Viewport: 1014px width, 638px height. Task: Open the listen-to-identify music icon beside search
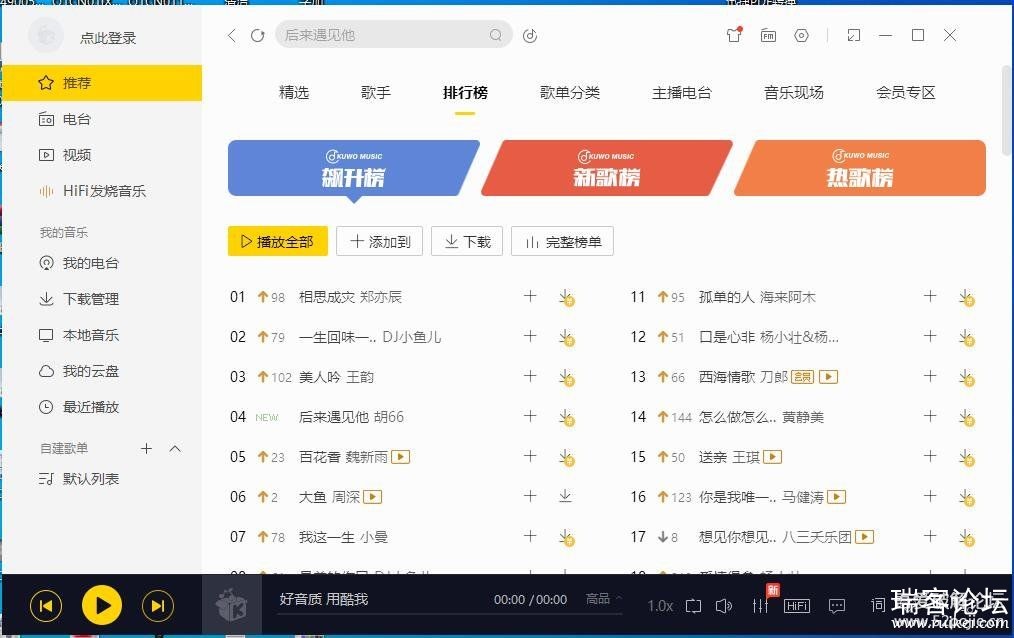[530, 36]
